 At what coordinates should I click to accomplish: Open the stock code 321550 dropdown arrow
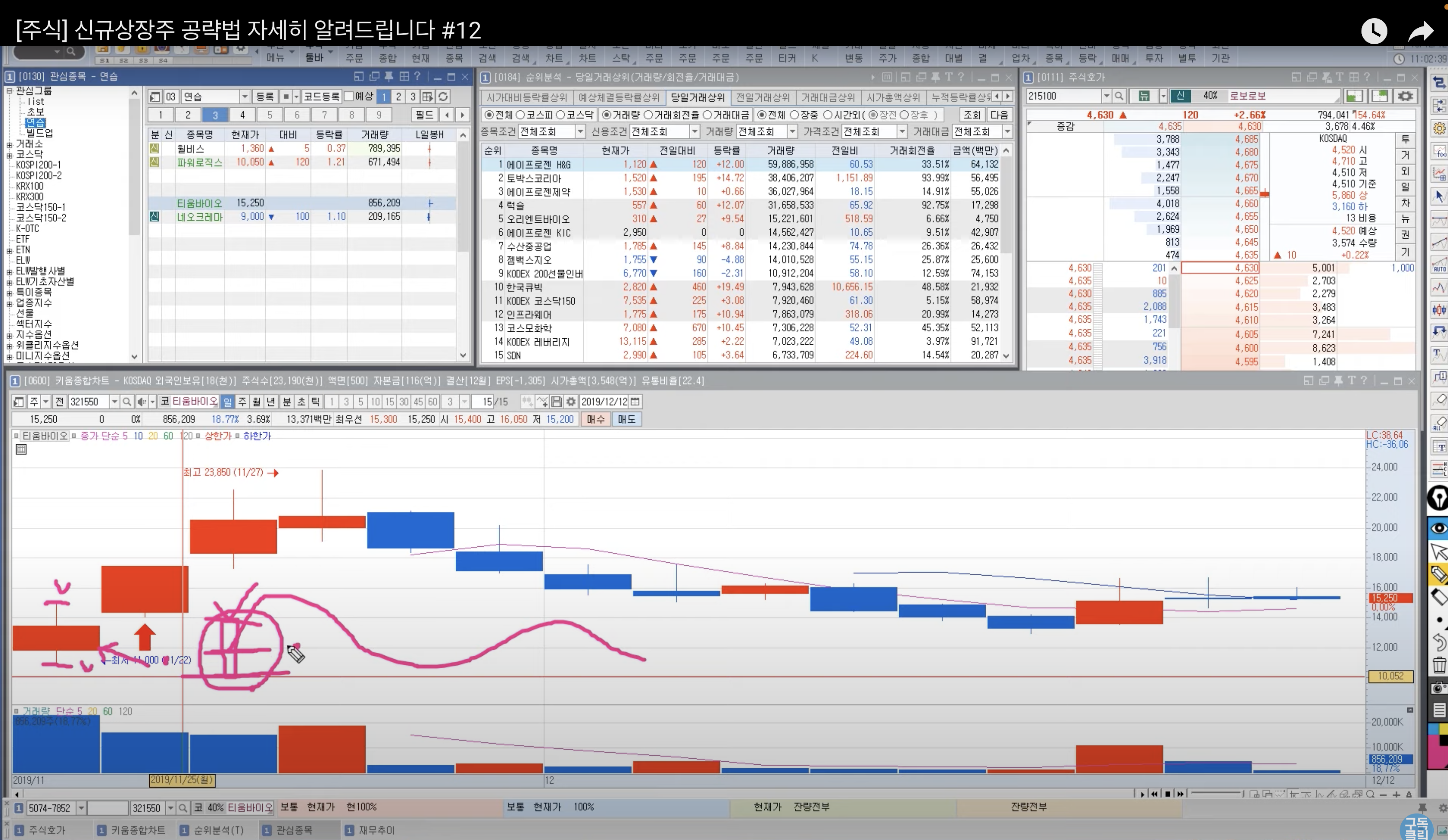tap(114, 402)
